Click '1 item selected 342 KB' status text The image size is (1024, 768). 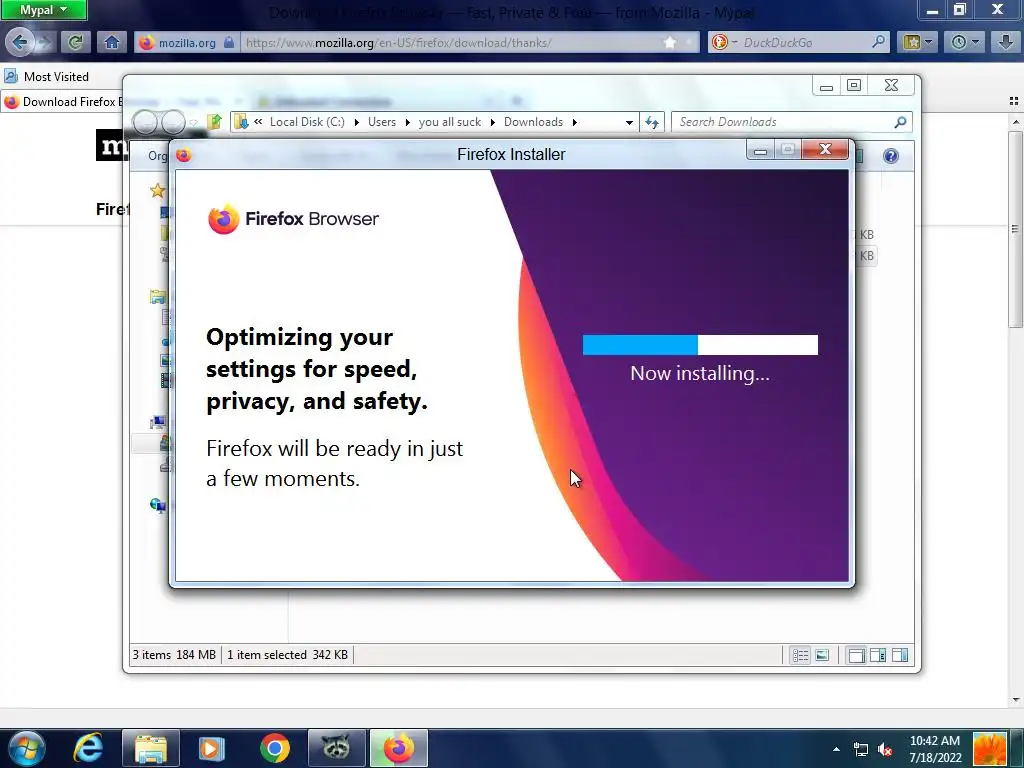(287, 655)
